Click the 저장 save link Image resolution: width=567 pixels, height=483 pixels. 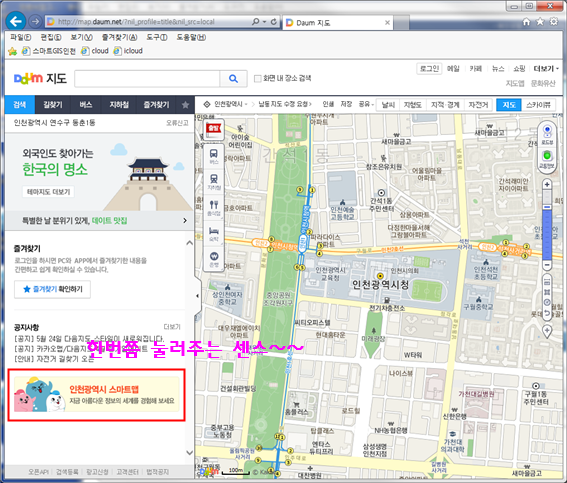coord(346,104)
